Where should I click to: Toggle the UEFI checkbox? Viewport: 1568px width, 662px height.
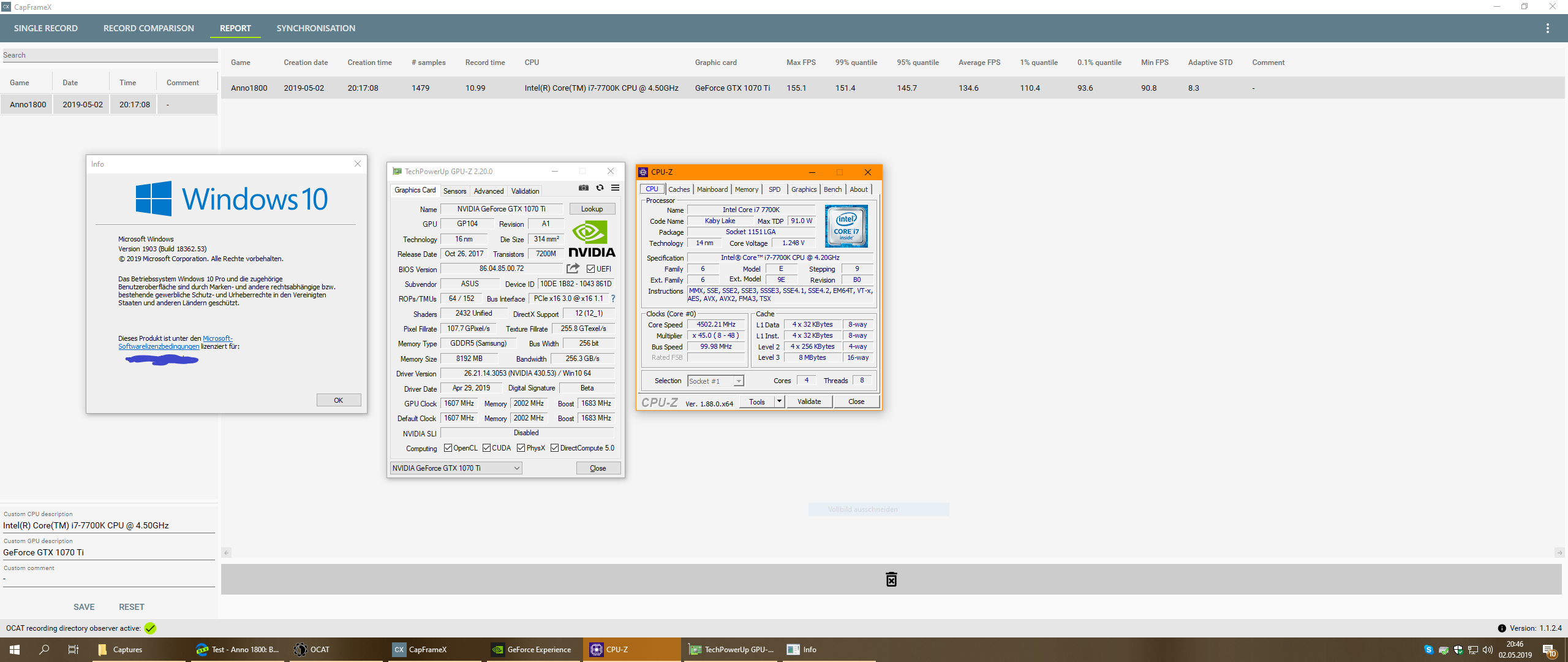pos(590,269)
